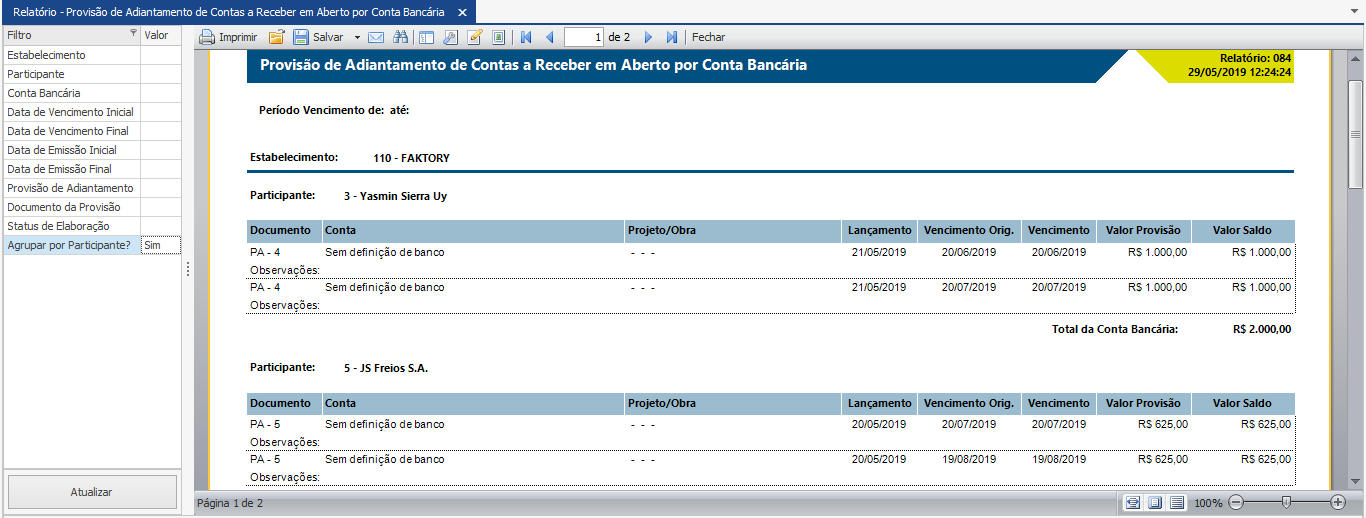
Task: Open a report file via folder icon
Action: 277,37
